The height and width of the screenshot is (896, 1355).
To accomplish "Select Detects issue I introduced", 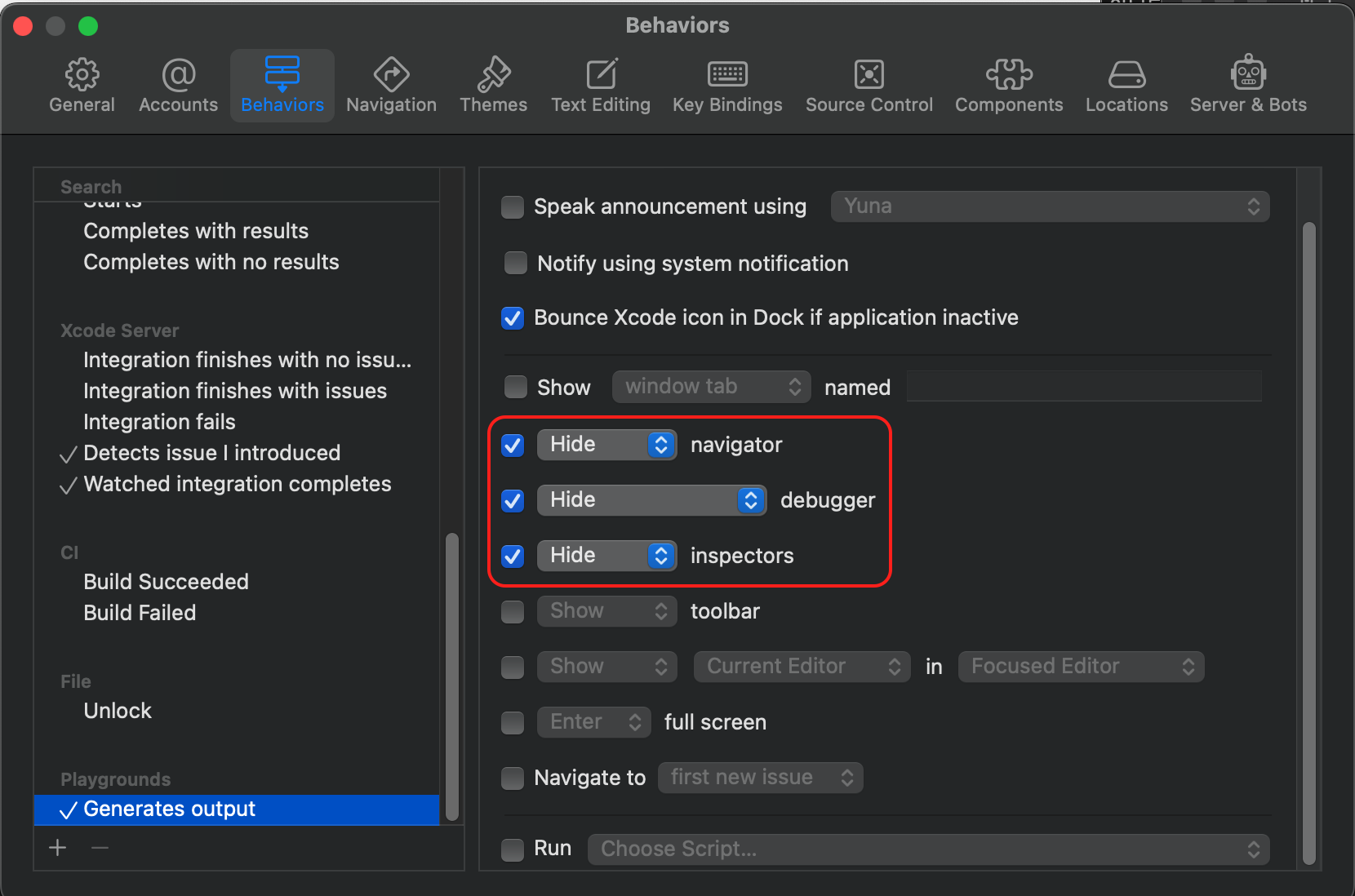I will pyautogui.click(x=211, y=453).
